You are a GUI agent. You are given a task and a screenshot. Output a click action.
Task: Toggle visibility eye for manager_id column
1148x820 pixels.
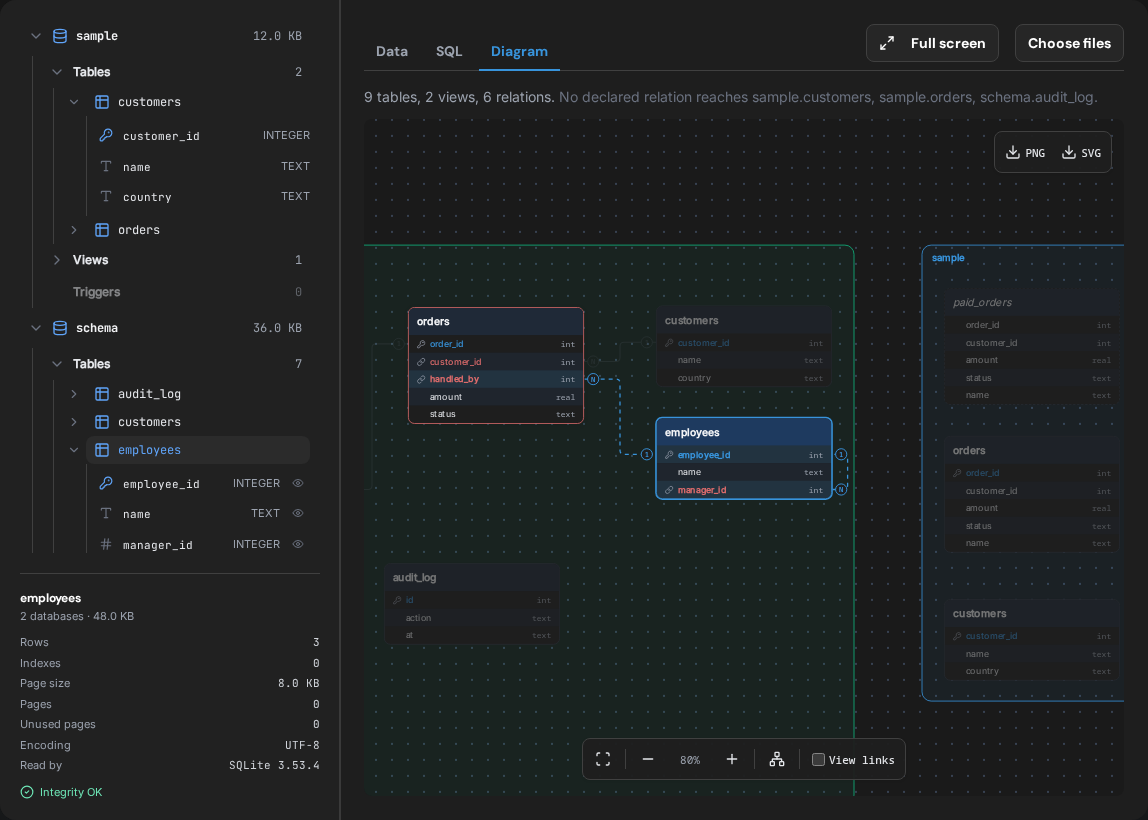click(298, 544)
